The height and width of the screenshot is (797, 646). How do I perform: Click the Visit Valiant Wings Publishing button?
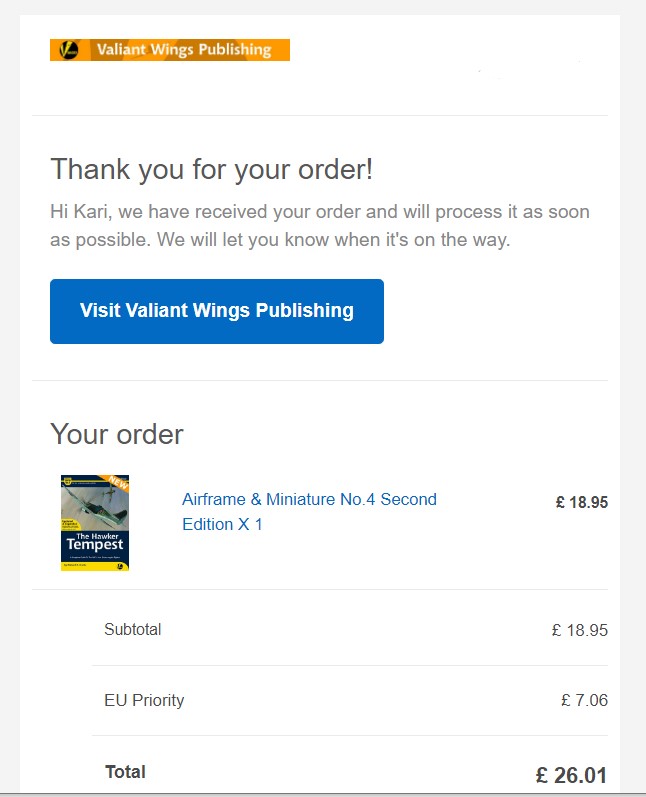click(217, 311)
